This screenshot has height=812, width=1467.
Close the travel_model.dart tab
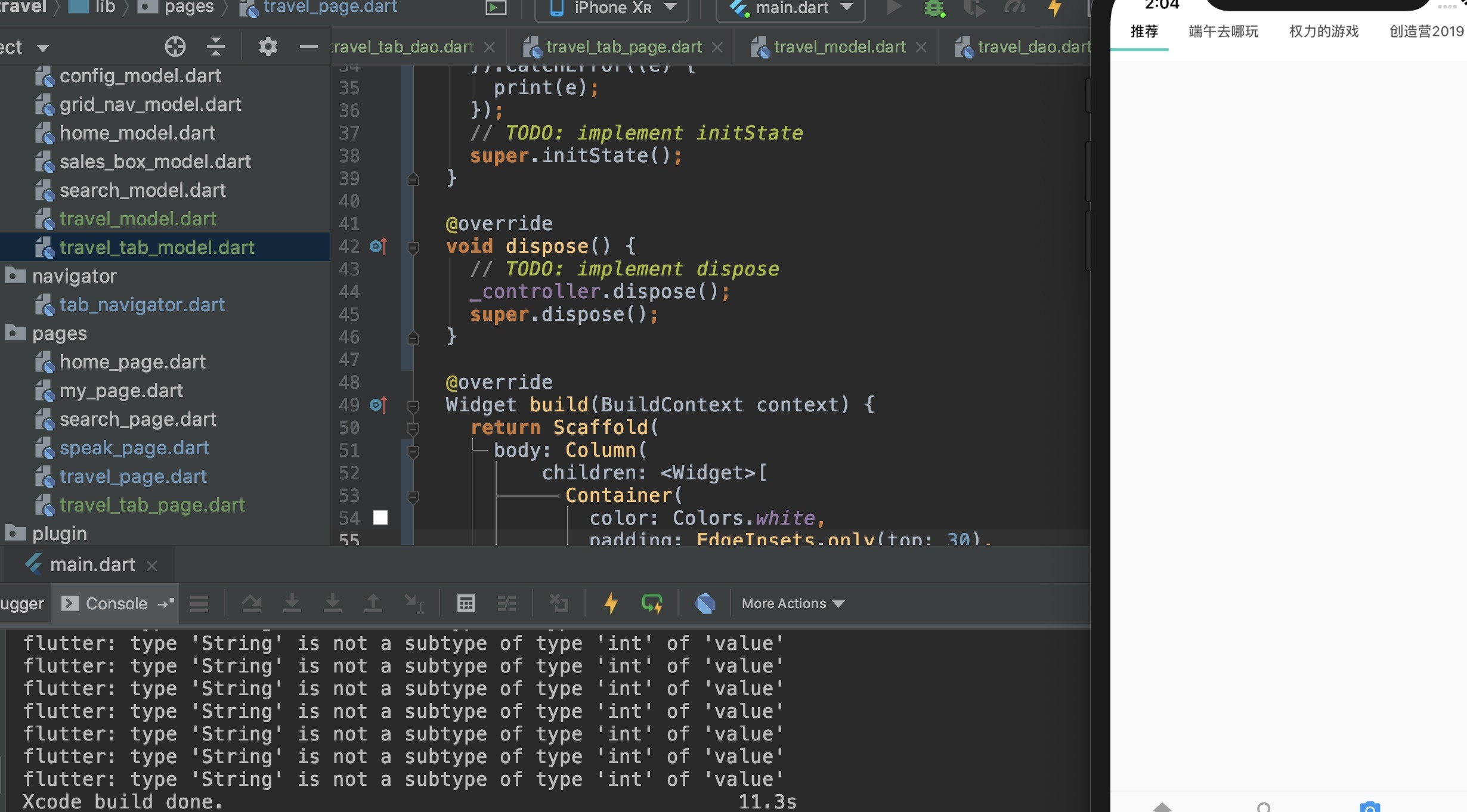[x=921, y=48]
